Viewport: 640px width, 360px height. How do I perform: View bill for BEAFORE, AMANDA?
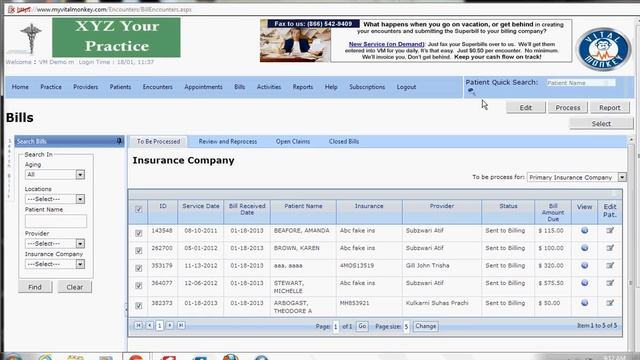point(584,231)
